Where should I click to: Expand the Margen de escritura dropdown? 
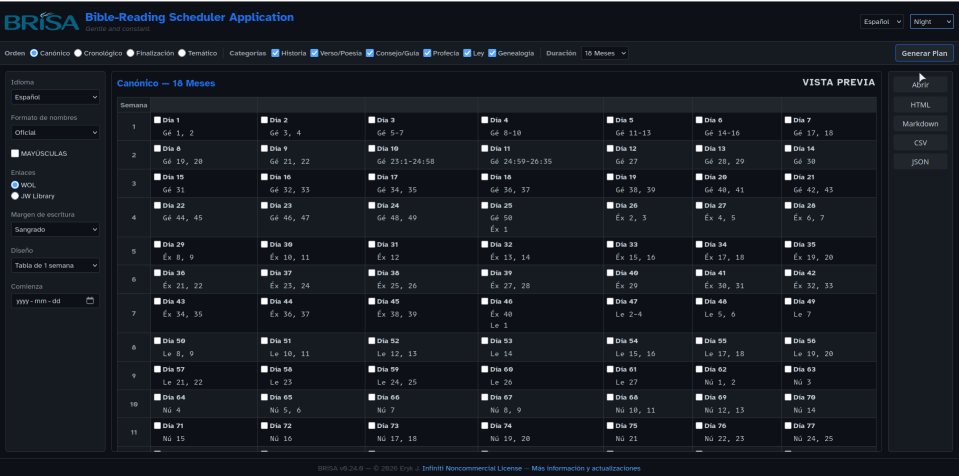tap(55, 229)
